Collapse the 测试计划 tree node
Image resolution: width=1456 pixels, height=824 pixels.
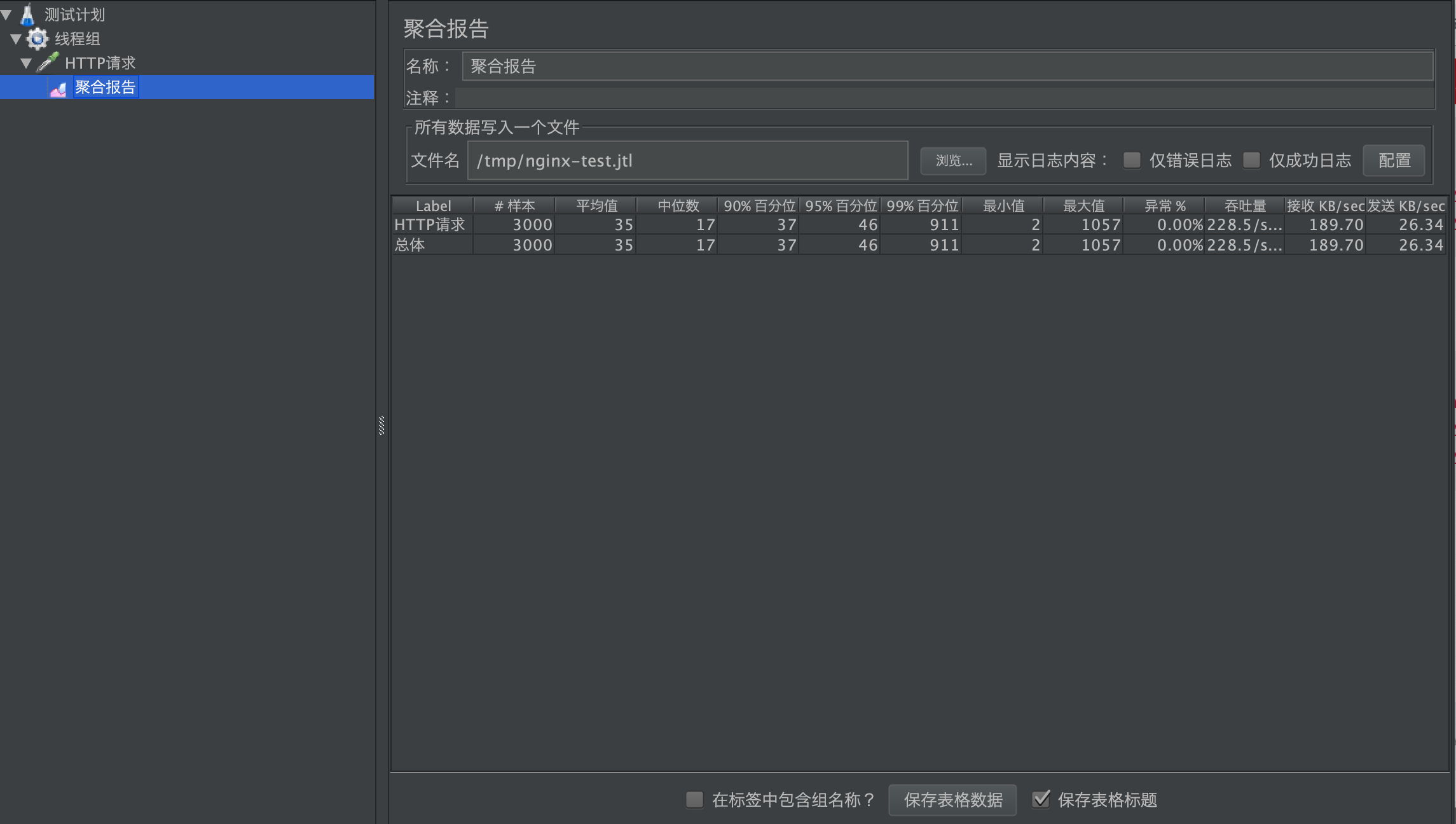[6, 14]
